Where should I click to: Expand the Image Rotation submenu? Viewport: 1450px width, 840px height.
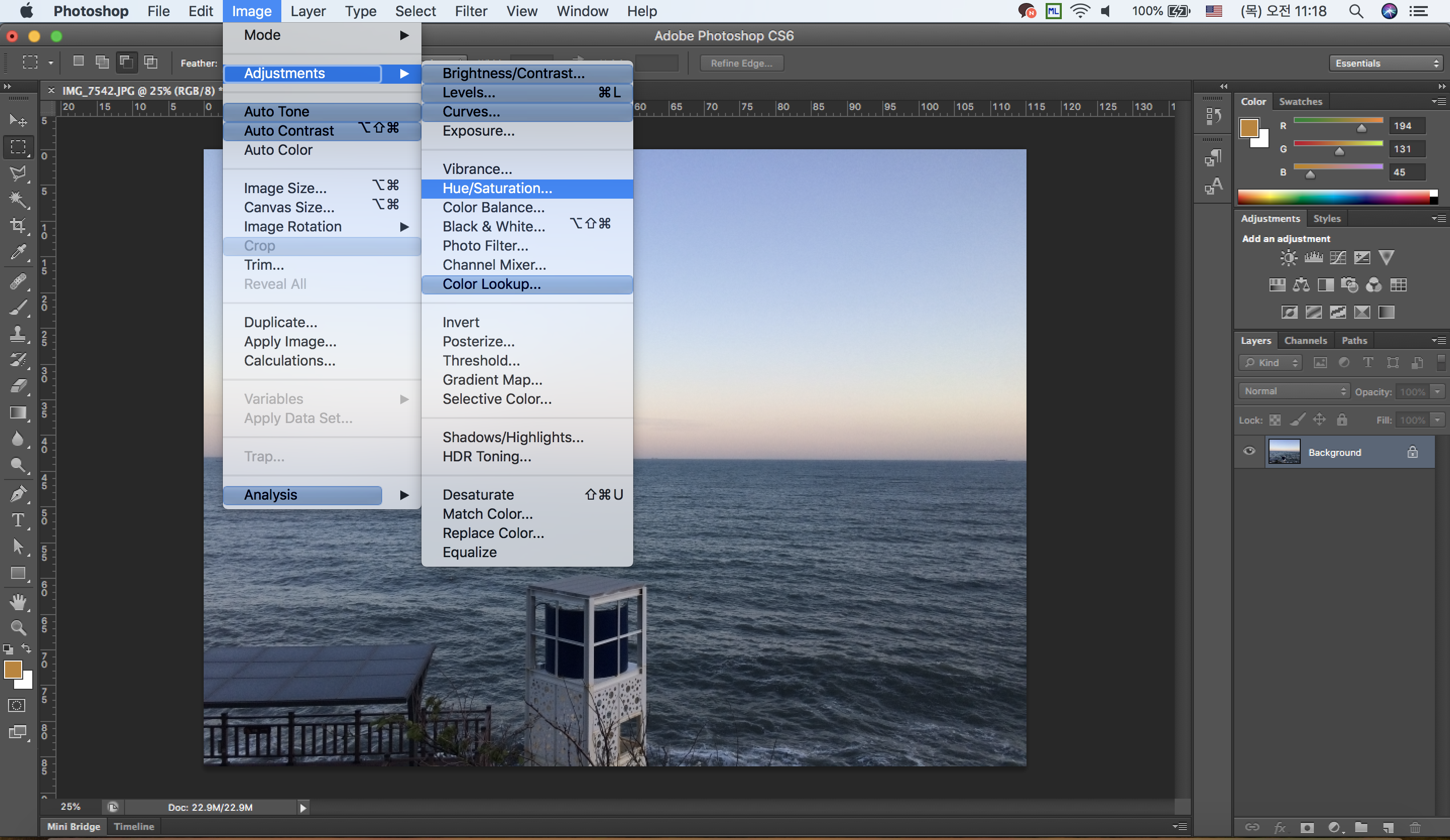(322, 227)
